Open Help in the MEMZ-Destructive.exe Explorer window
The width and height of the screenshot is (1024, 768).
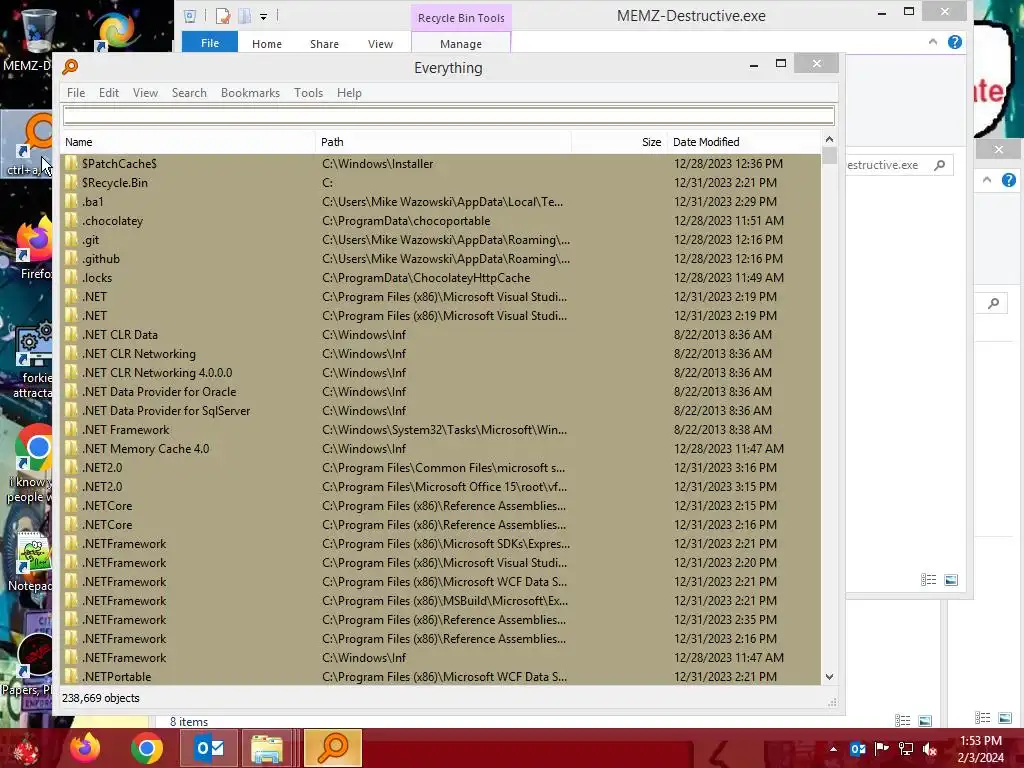(955, 42)
